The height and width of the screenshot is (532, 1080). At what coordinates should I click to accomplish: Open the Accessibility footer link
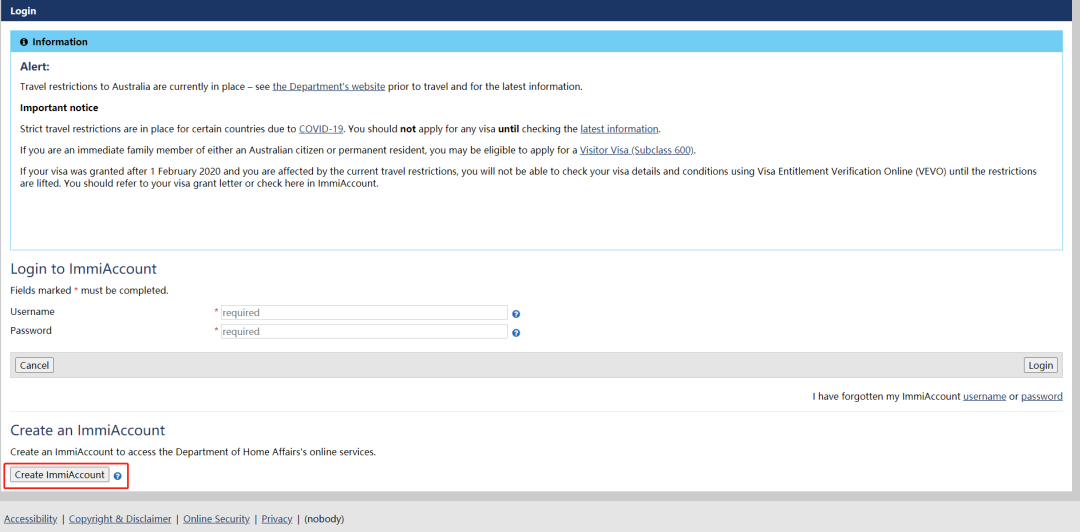(x=31, y=519)
